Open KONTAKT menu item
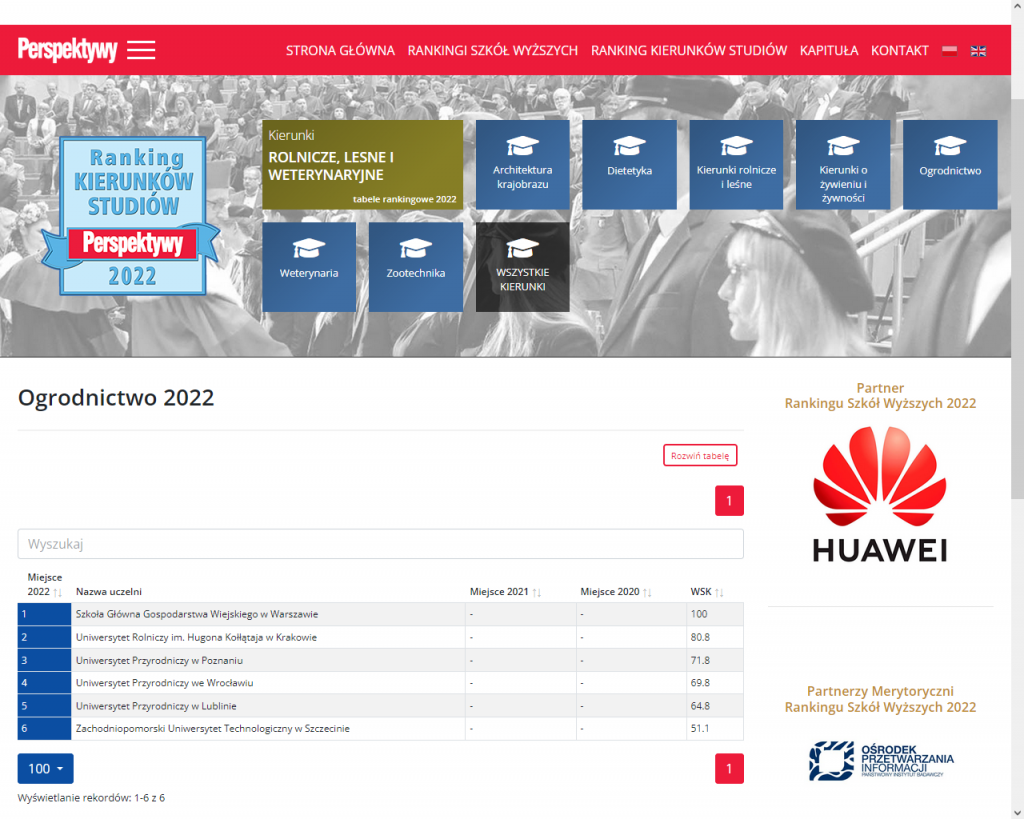Viewport: 1024px width, 819px height. click(899, 50)
